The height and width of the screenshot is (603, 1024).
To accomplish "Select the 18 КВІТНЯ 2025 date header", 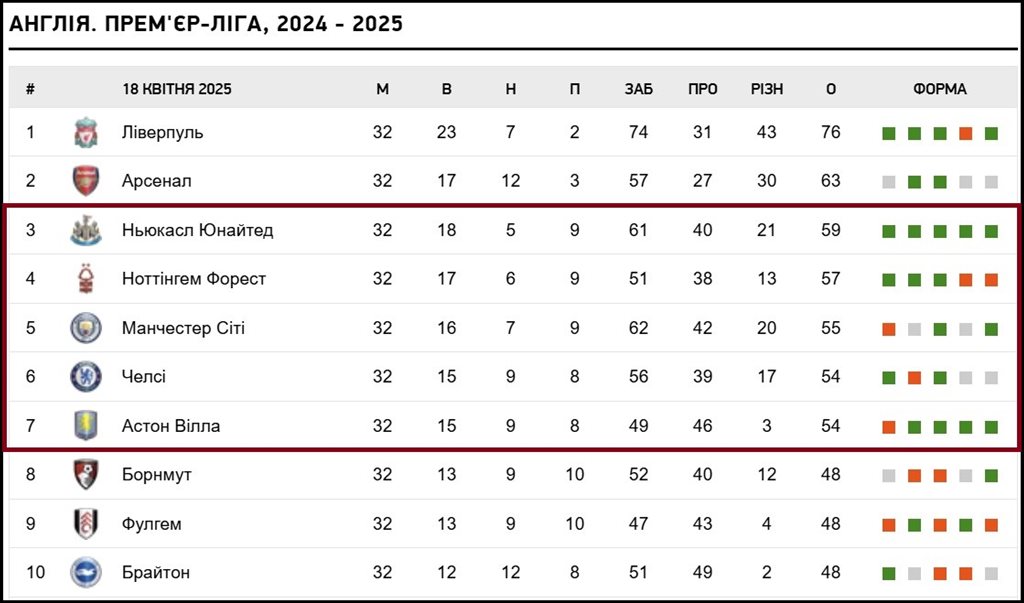I will 177,90.
